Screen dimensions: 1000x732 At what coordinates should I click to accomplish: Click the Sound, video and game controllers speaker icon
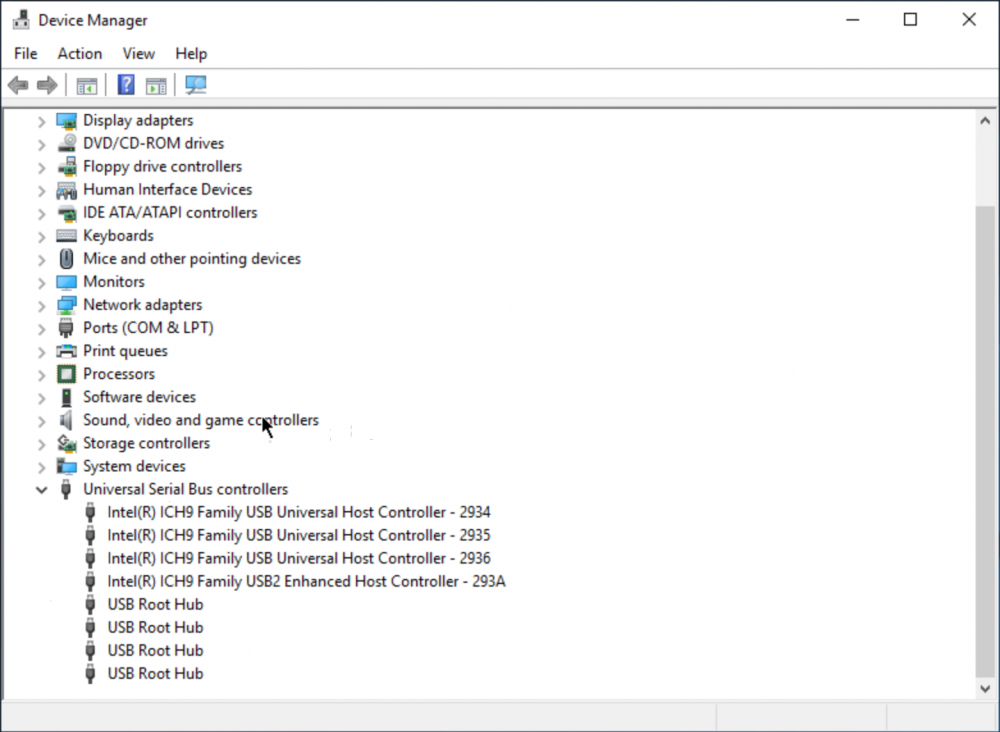pos(66,420)
